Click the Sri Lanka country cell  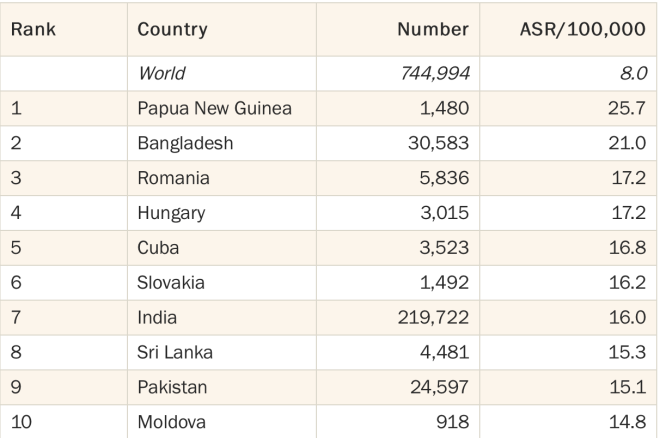175,353
